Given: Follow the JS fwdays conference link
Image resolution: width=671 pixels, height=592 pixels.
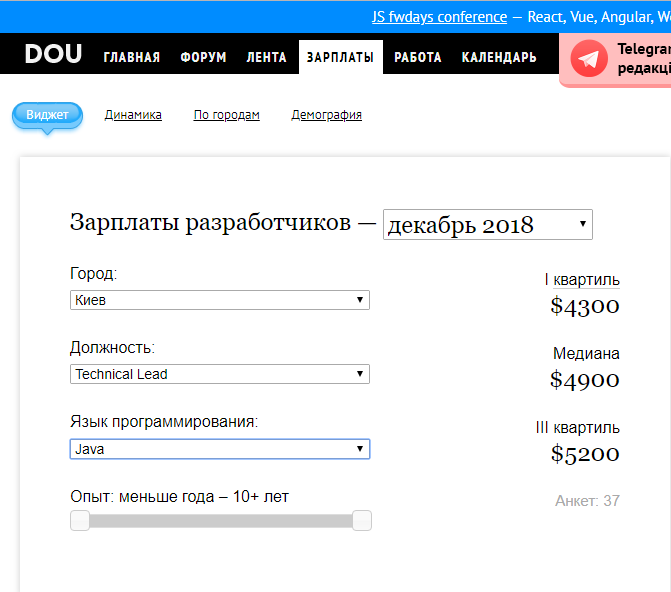Looking at the screenshot, I should click(x=439, y=17).
